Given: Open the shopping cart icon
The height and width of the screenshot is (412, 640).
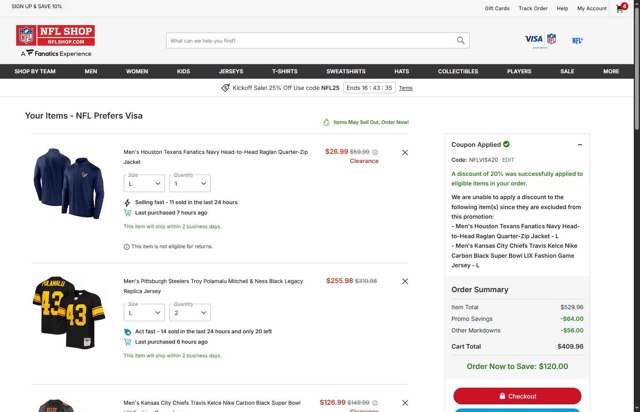Looking at the screenshot, I should 622,8.
